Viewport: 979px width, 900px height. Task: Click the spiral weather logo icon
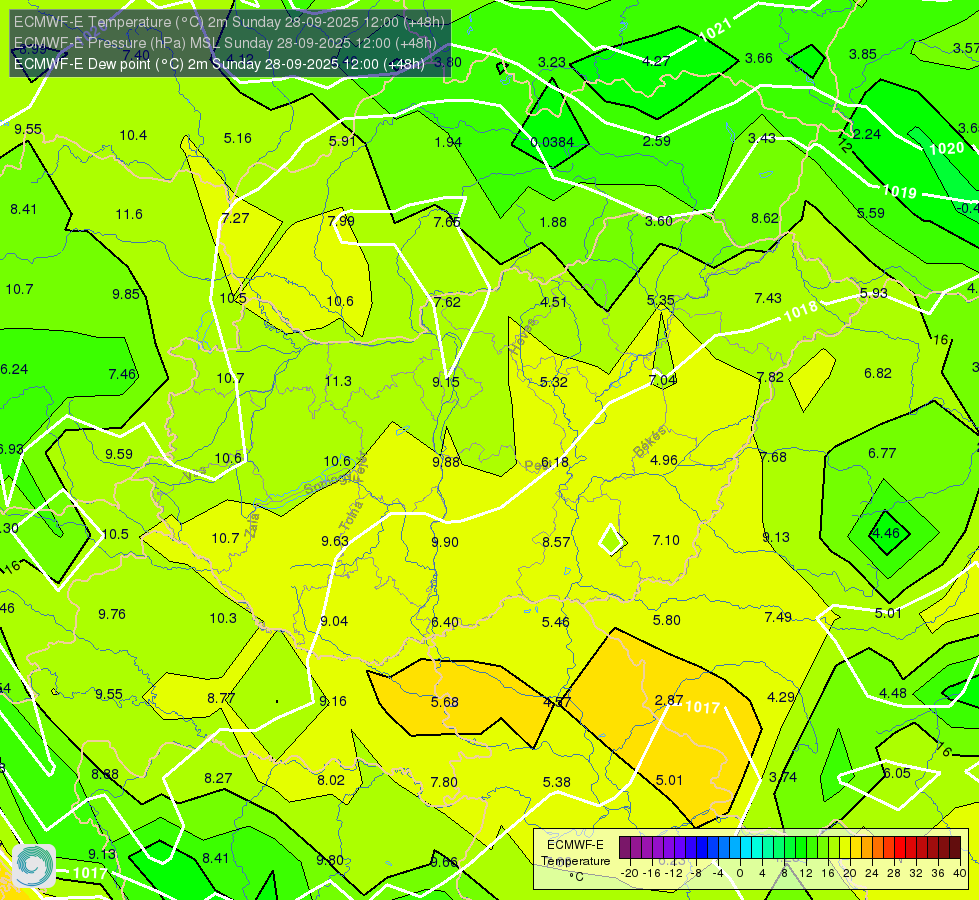[34, 866]
